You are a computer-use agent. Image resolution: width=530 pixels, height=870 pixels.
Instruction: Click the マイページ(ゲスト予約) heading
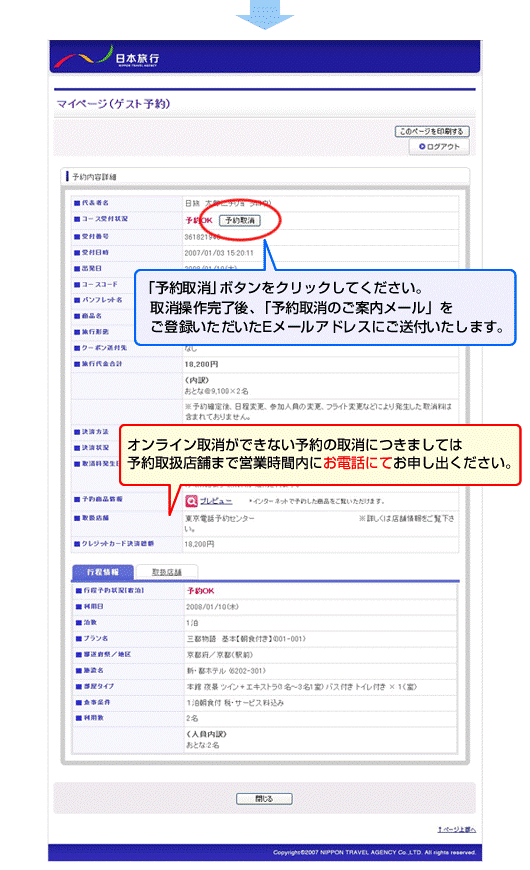click(x=113, y=104)
